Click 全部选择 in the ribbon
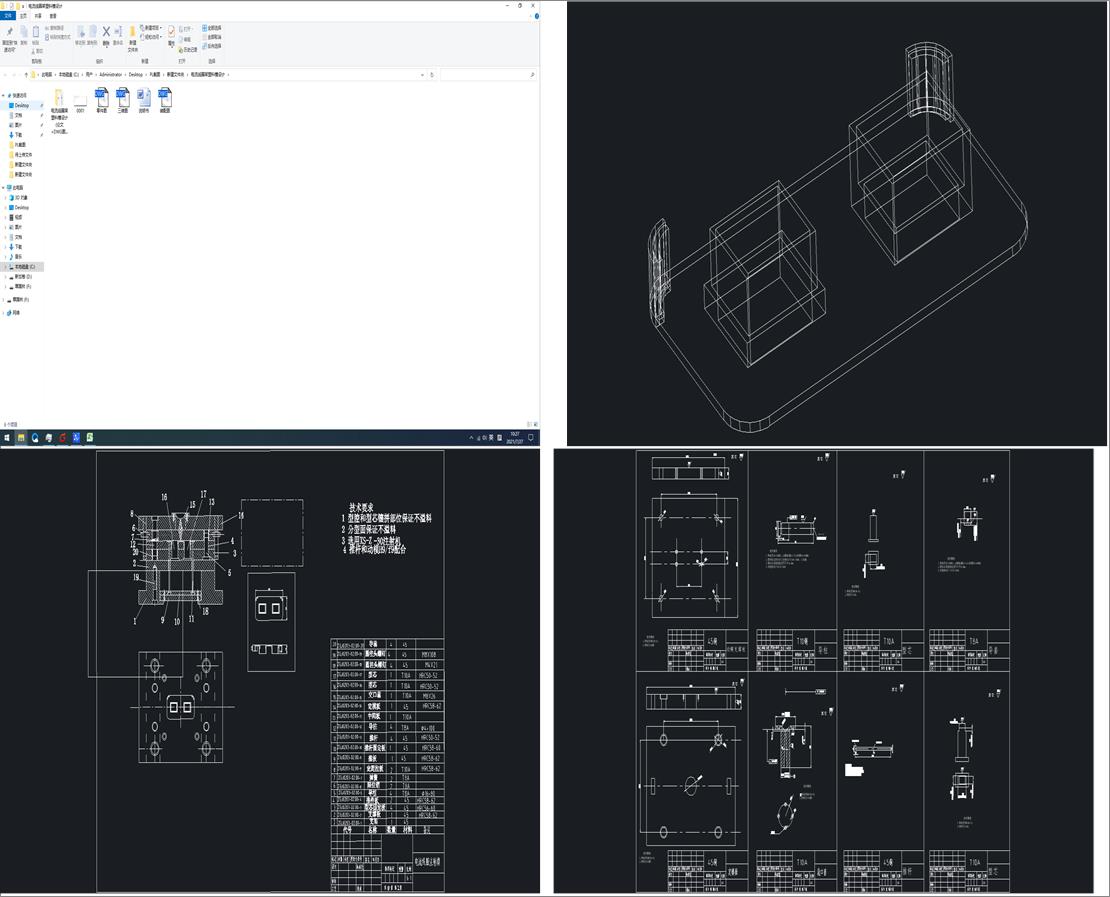1110x897 pixels. (214, 28)
